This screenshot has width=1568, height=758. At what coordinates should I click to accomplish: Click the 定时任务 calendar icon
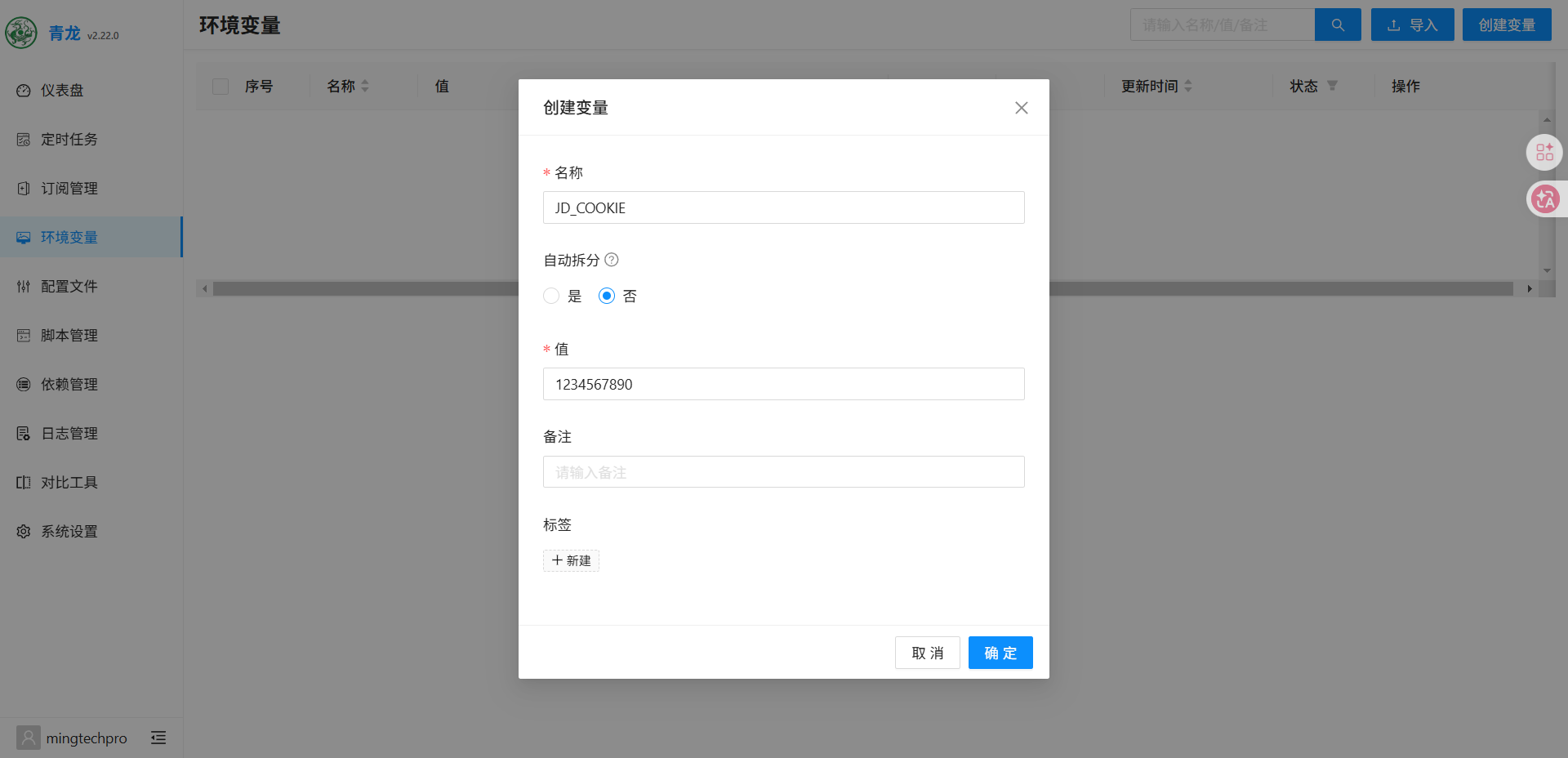(24, 139)
